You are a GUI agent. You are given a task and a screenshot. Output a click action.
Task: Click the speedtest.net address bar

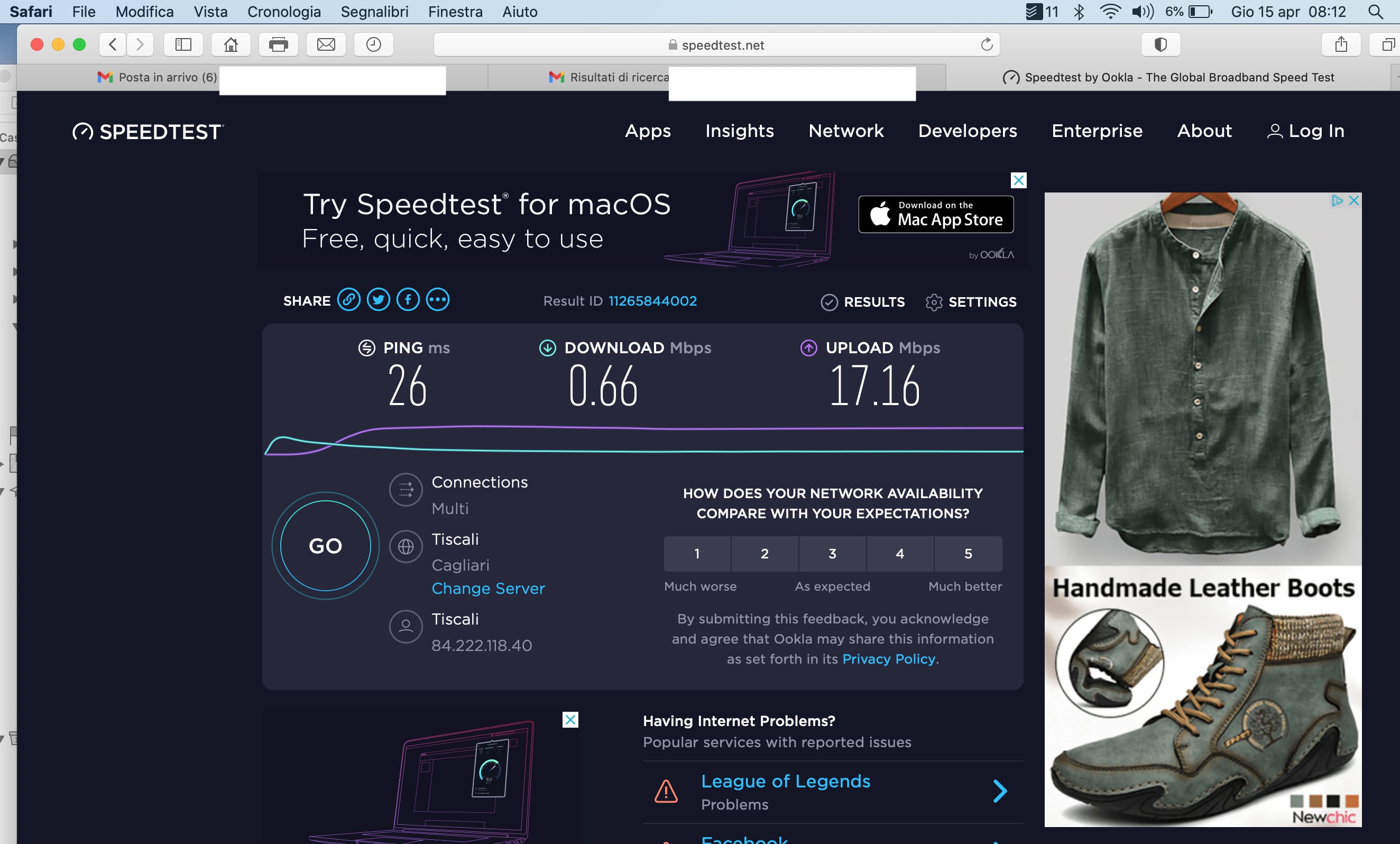(x=716, y=44)
